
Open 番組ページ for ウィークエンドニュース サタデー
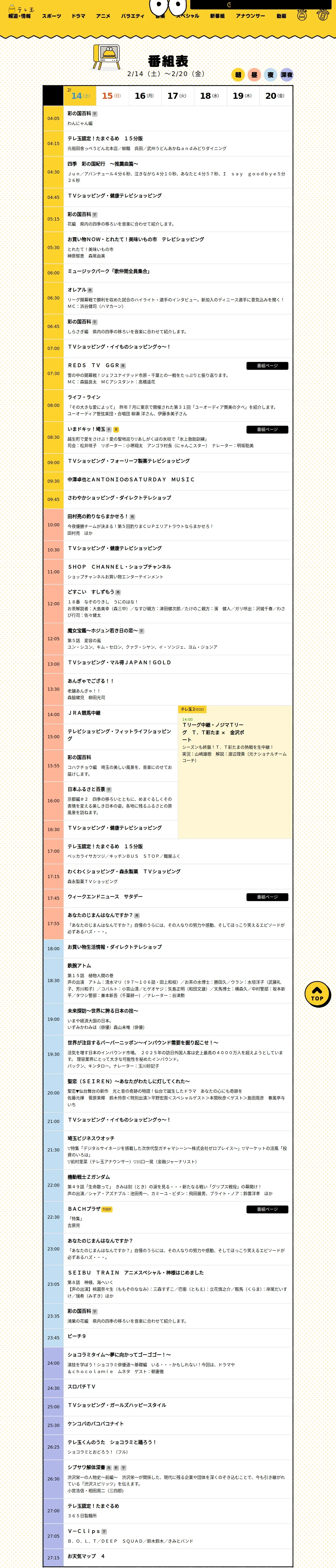tap(267, 897)
